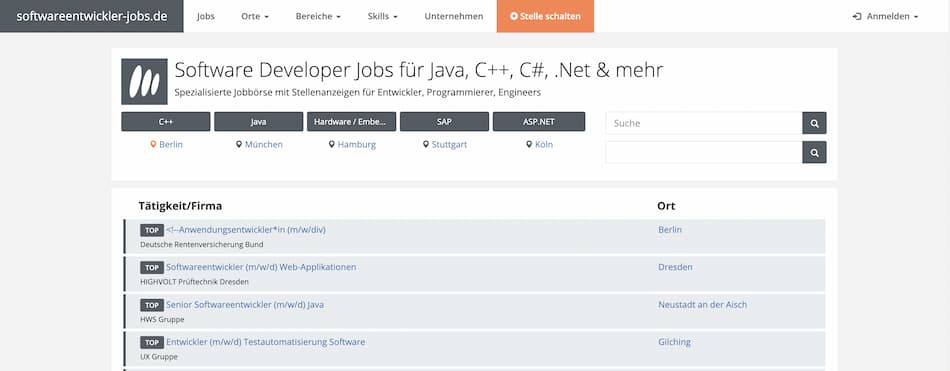Select the SAP category button

444,121
